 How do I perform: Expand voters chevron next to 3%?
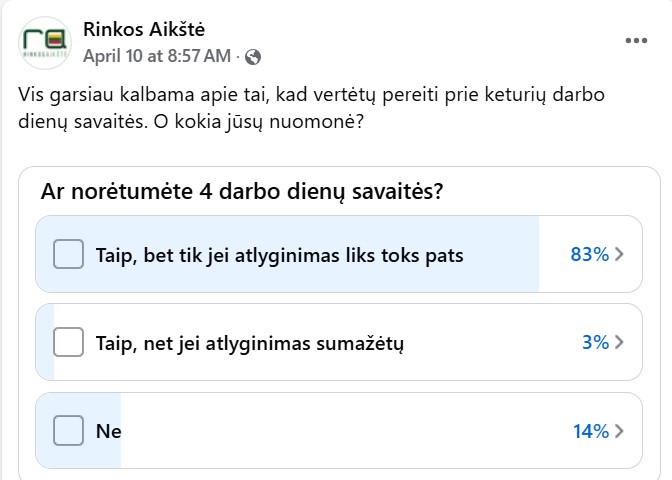click(619, 342)
